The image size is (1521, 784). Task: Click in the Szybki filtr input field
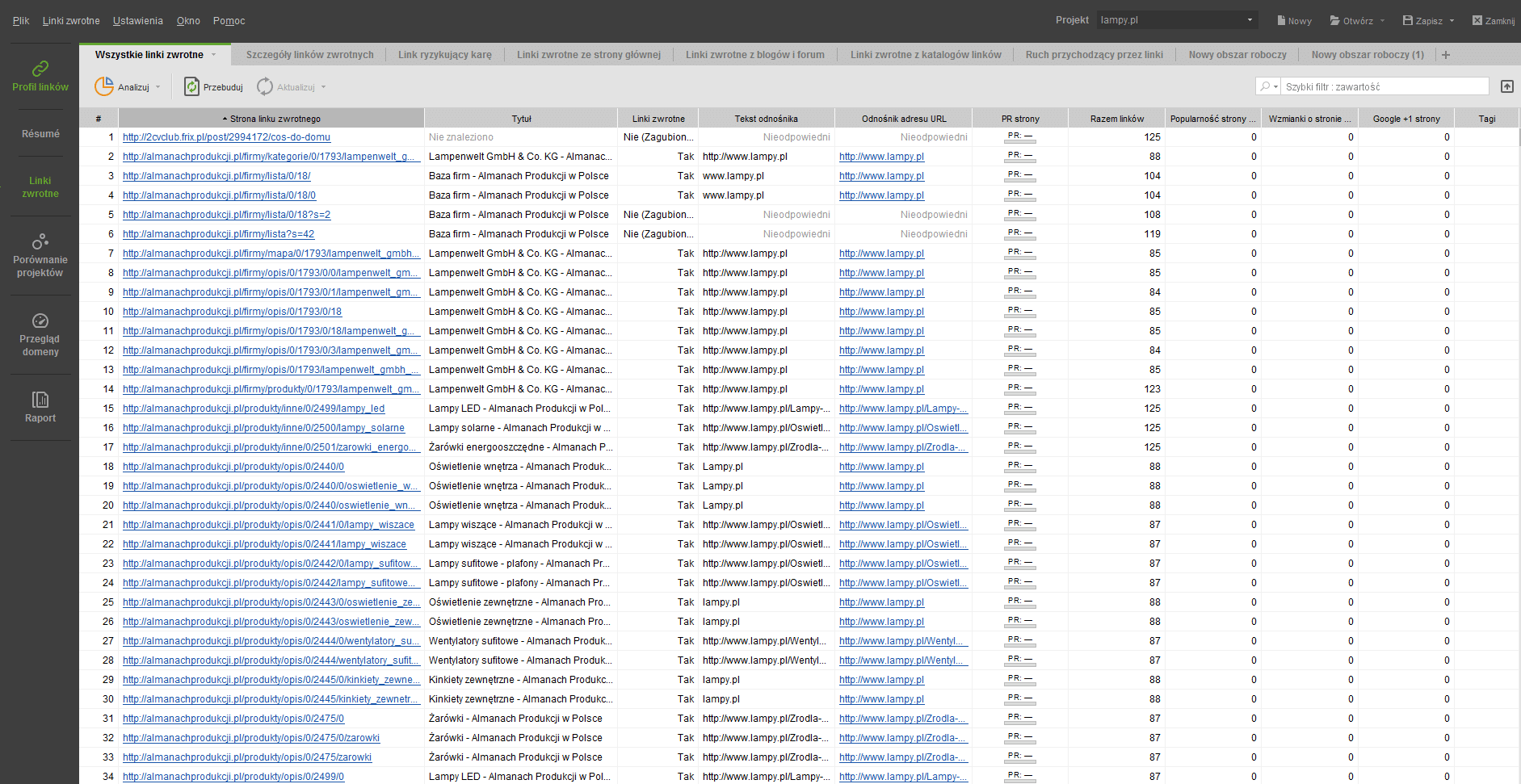point(1384,86)
